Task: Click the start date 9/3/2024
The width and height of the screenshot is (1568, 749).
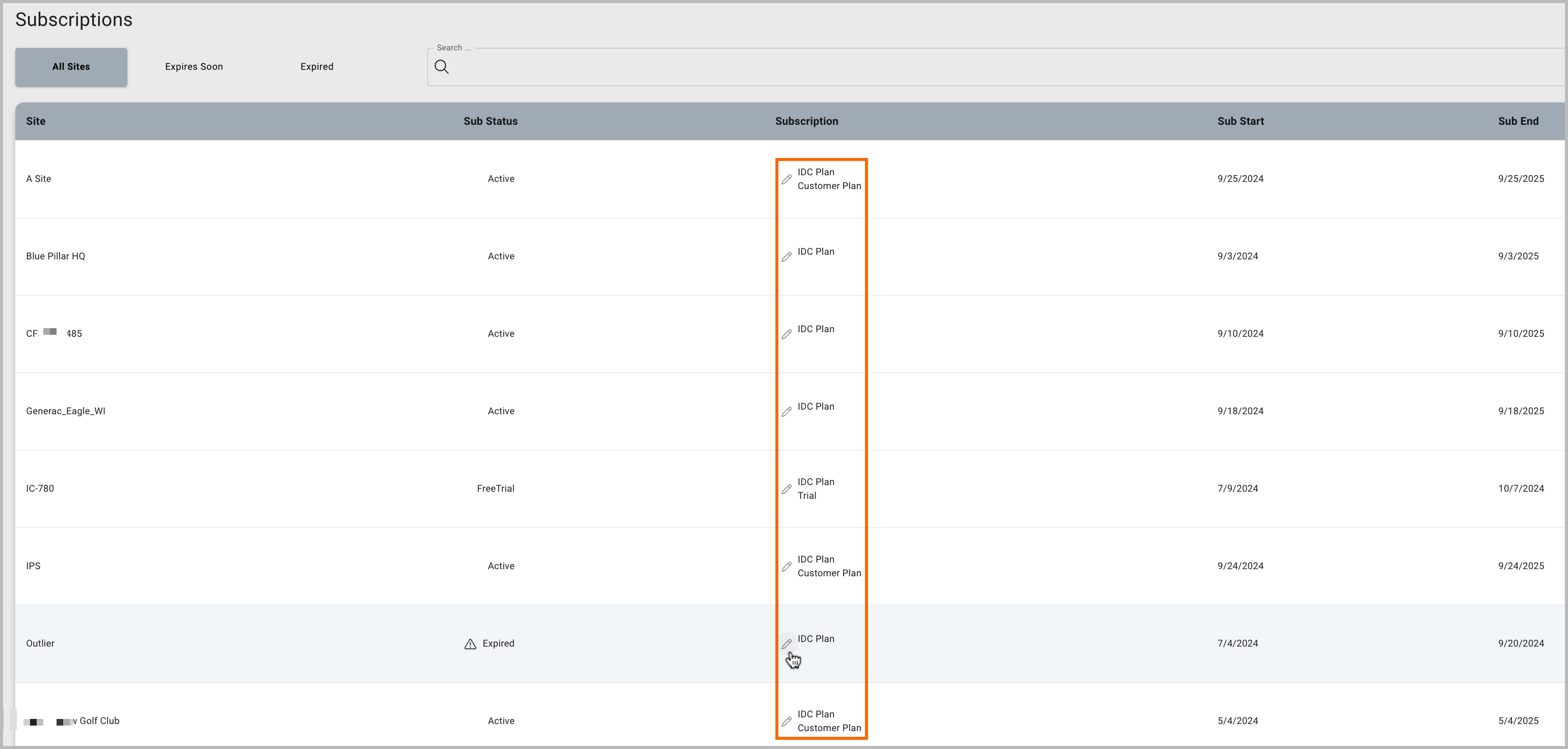Action: [x=1237, y=256]
